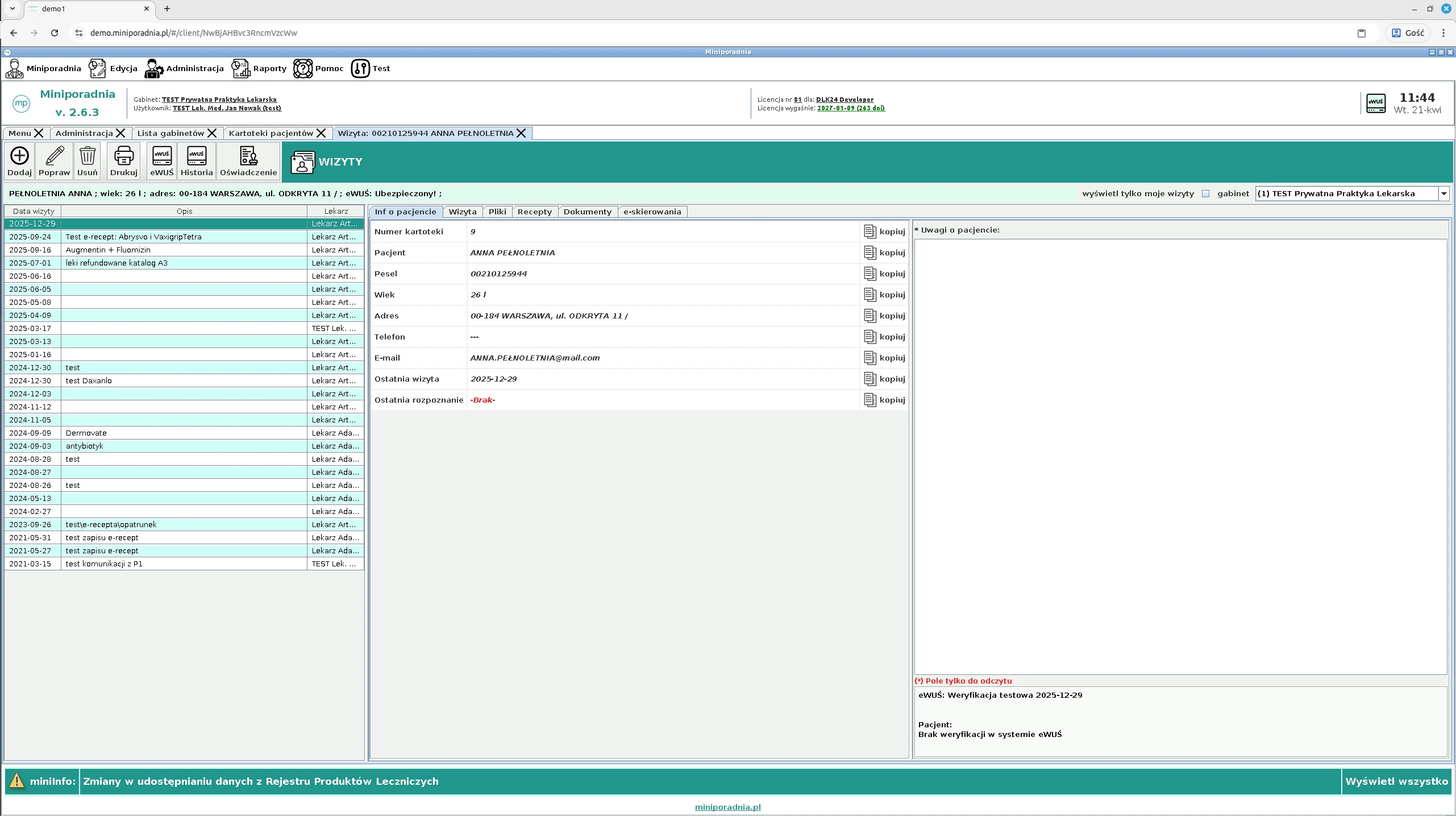The image size is (1456, 816).
Task: Select the Dermovate visit row
Action: (x=184, y=433)
